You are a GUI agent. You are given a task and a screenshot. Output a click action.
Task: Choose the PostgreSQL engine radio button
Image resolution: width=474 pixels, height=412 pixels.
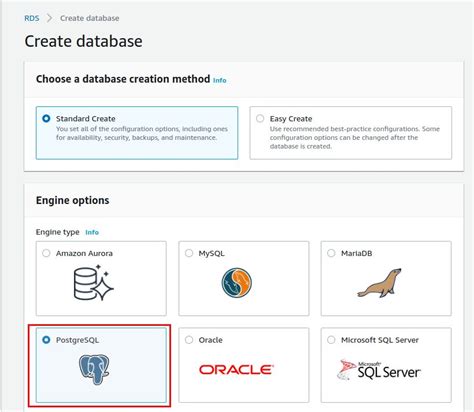(x=46, y=340)
